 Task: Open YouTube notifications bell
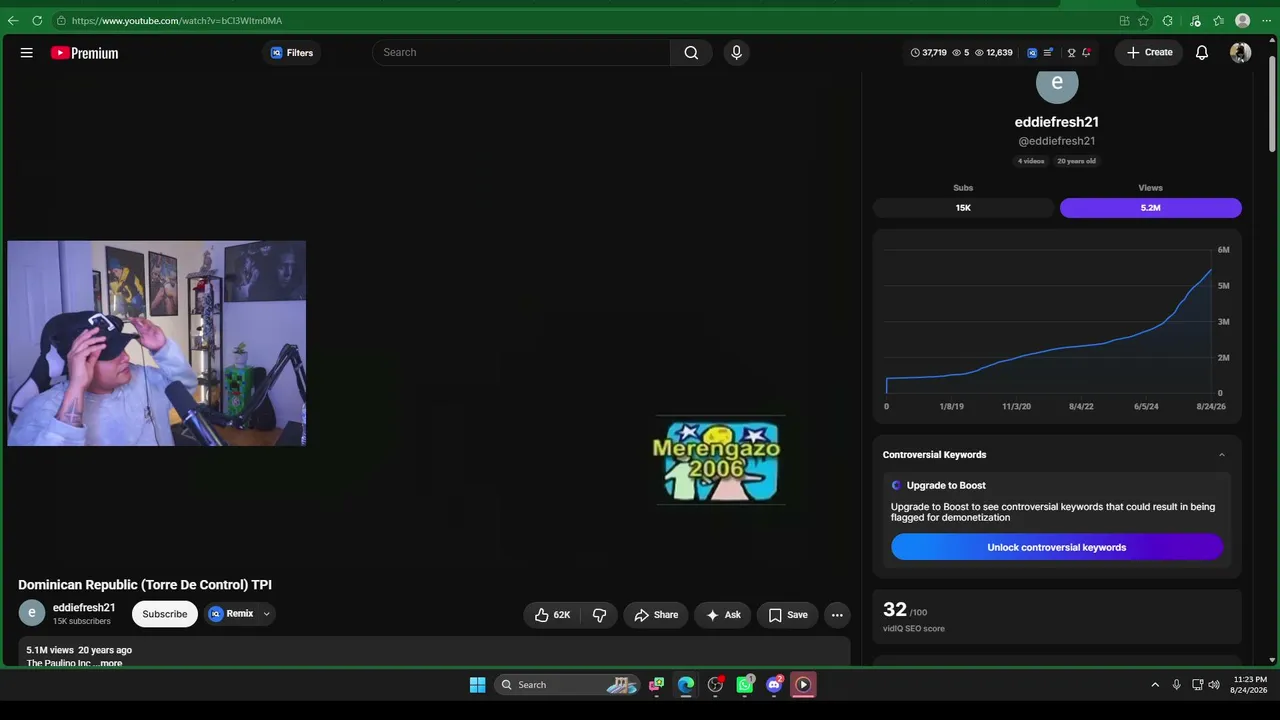coord(1202,53)
